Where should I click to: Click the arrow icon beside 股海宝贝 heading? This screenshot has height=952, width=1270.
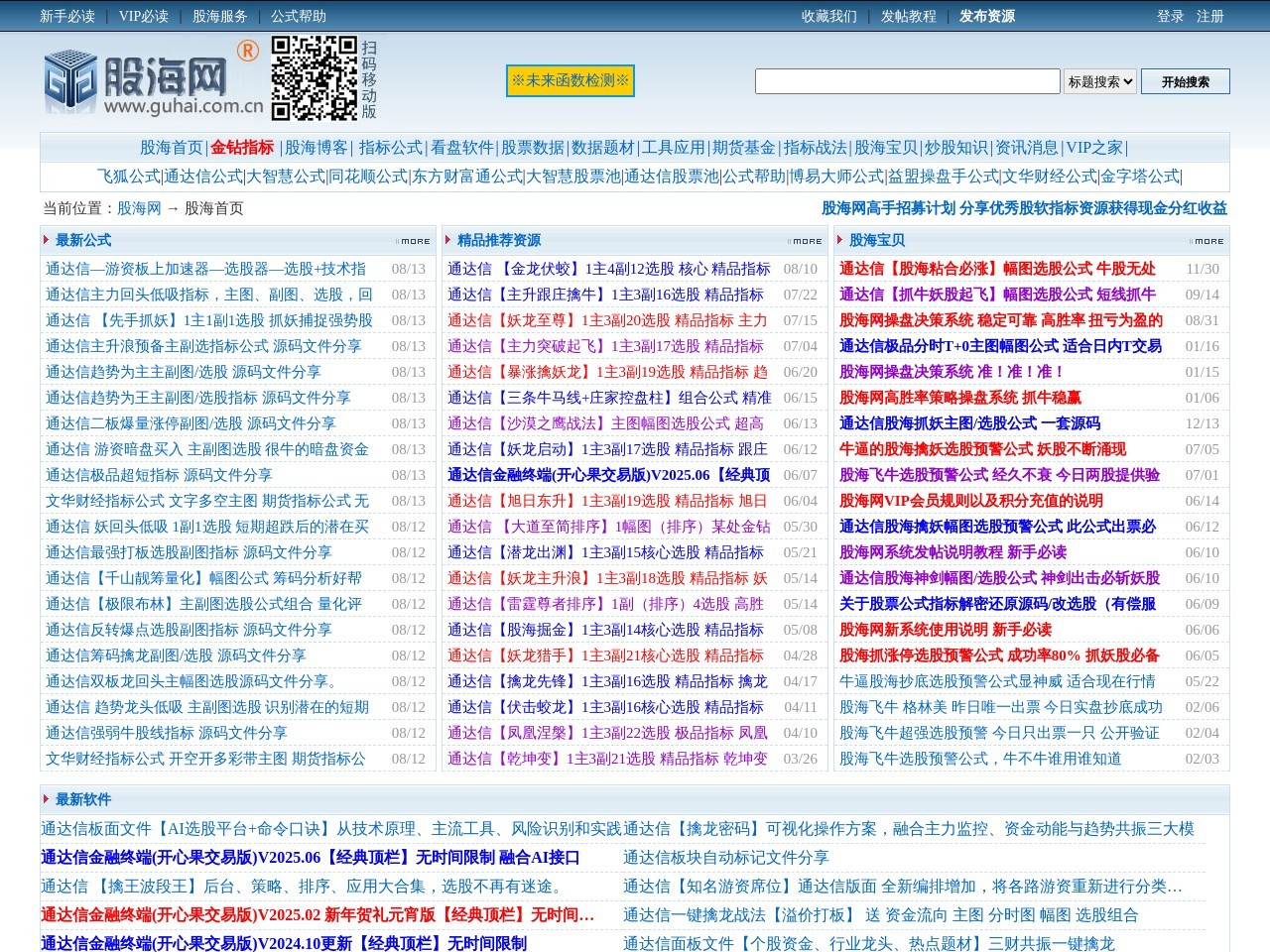839,240
